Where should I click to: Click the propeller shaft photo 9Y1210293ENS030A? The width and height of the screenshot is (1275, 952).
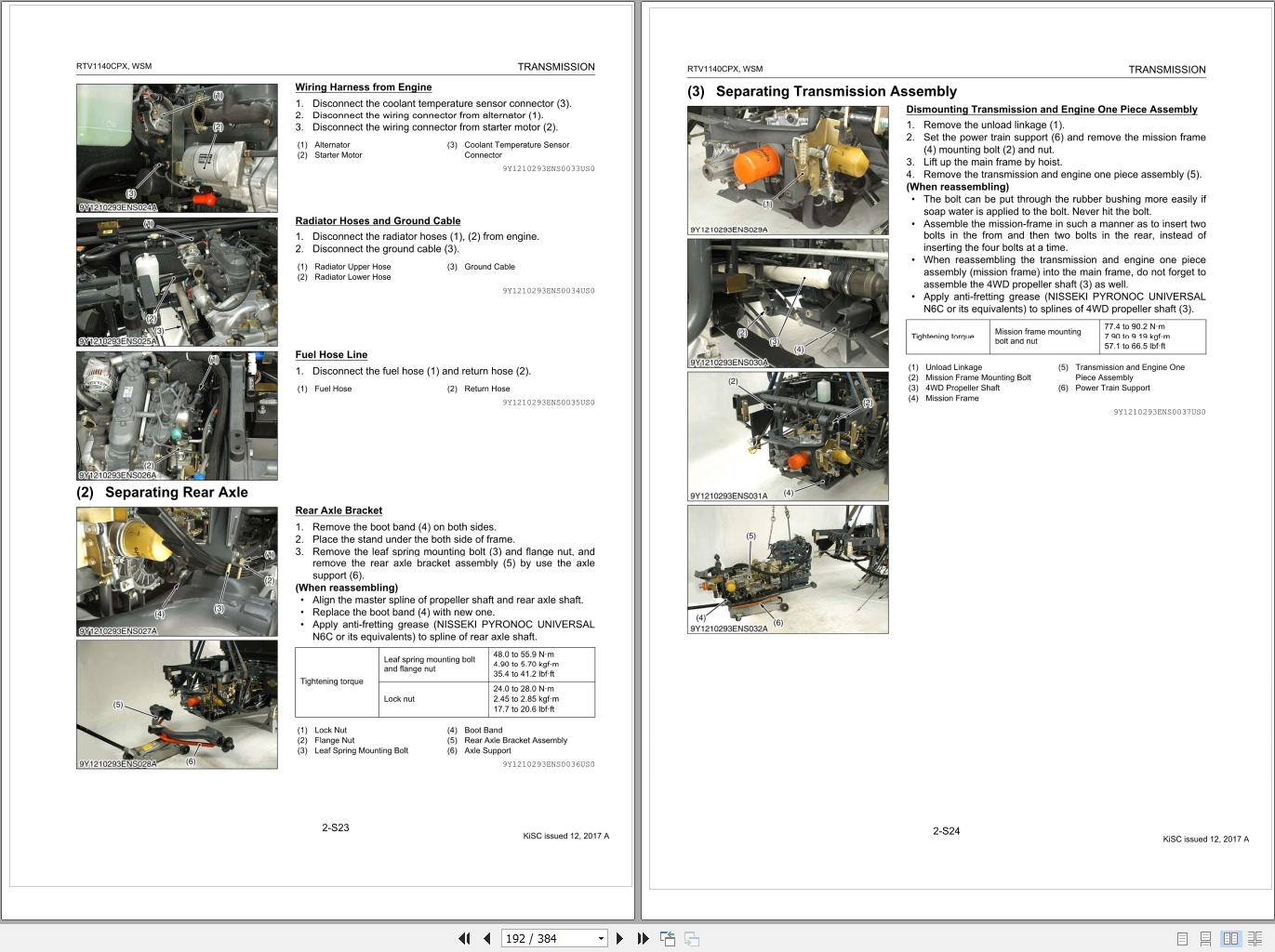tap(788, 303)
